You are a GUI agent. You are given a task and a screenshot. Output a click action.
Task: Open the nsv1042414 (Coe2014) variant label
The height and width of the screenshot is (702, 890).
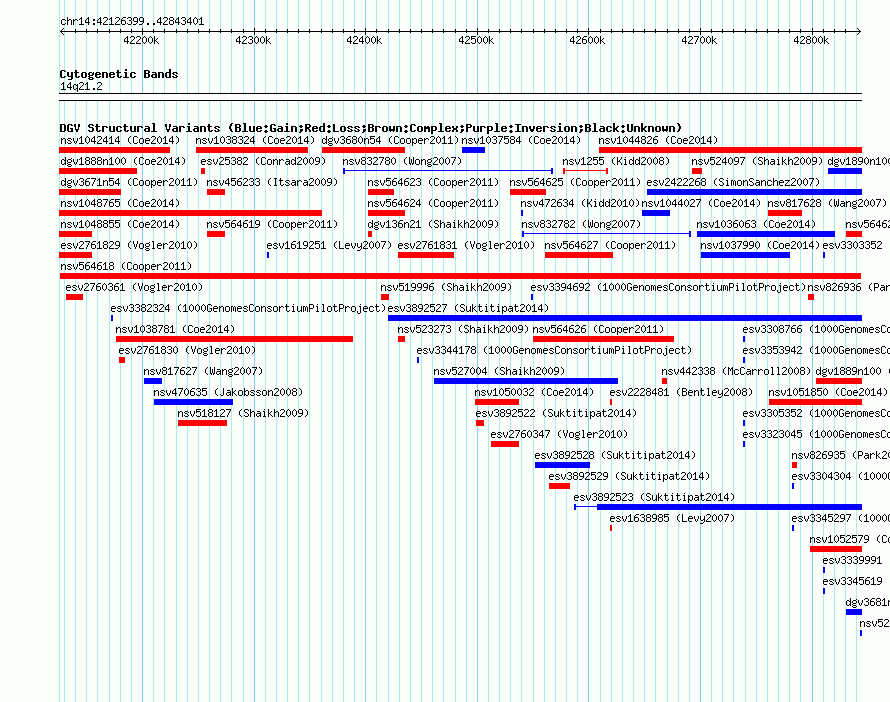120,140
